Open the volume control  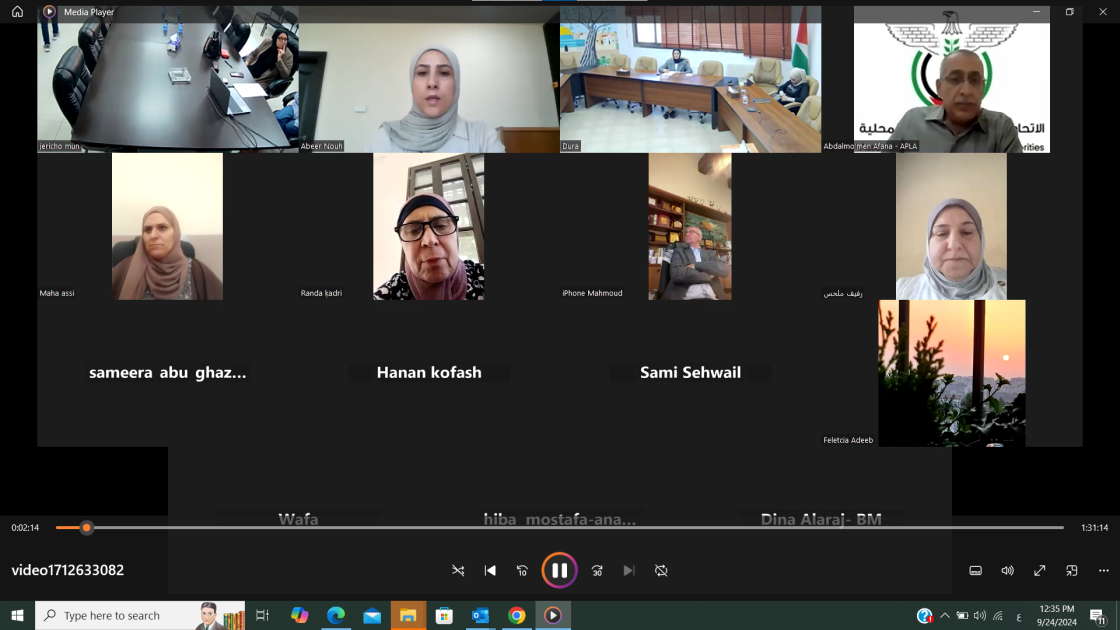(1007, 570)
